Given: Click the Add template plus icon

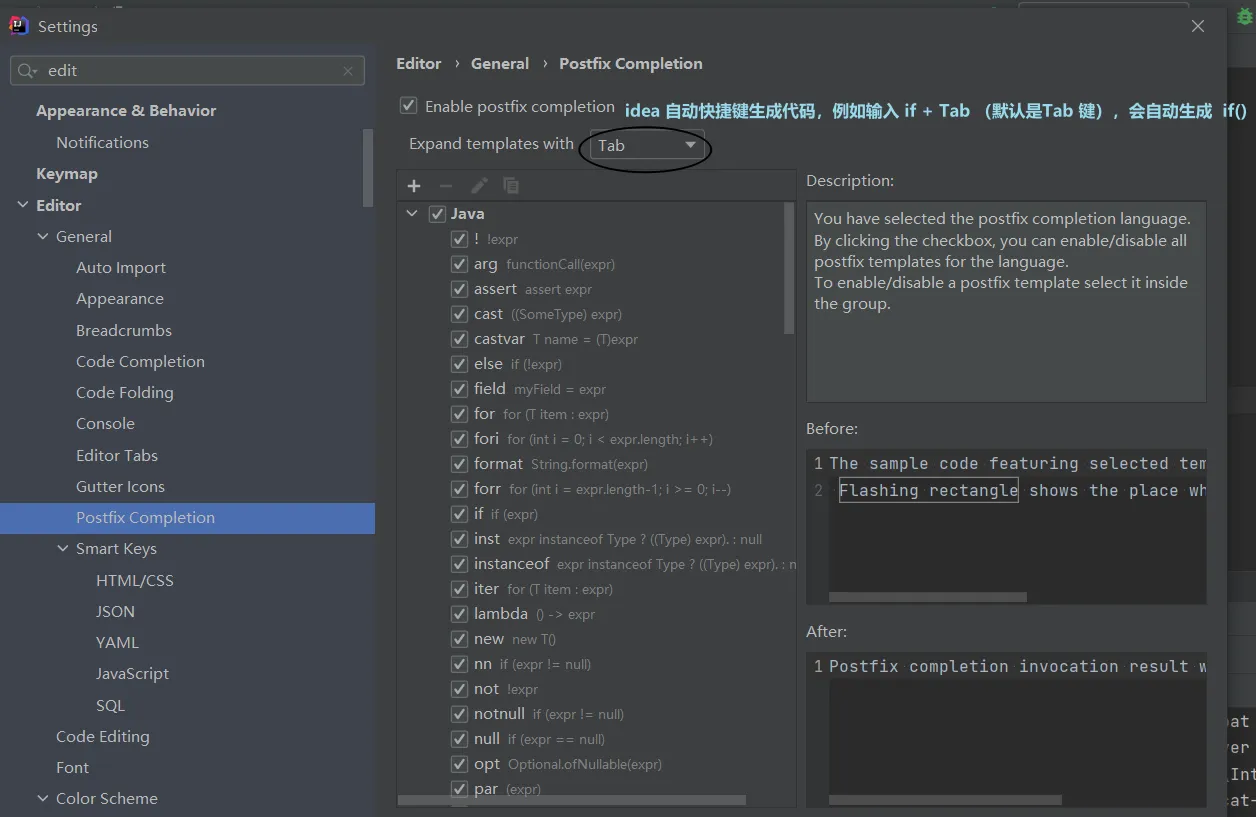Looking at the screenshot, I should (414, 186).
